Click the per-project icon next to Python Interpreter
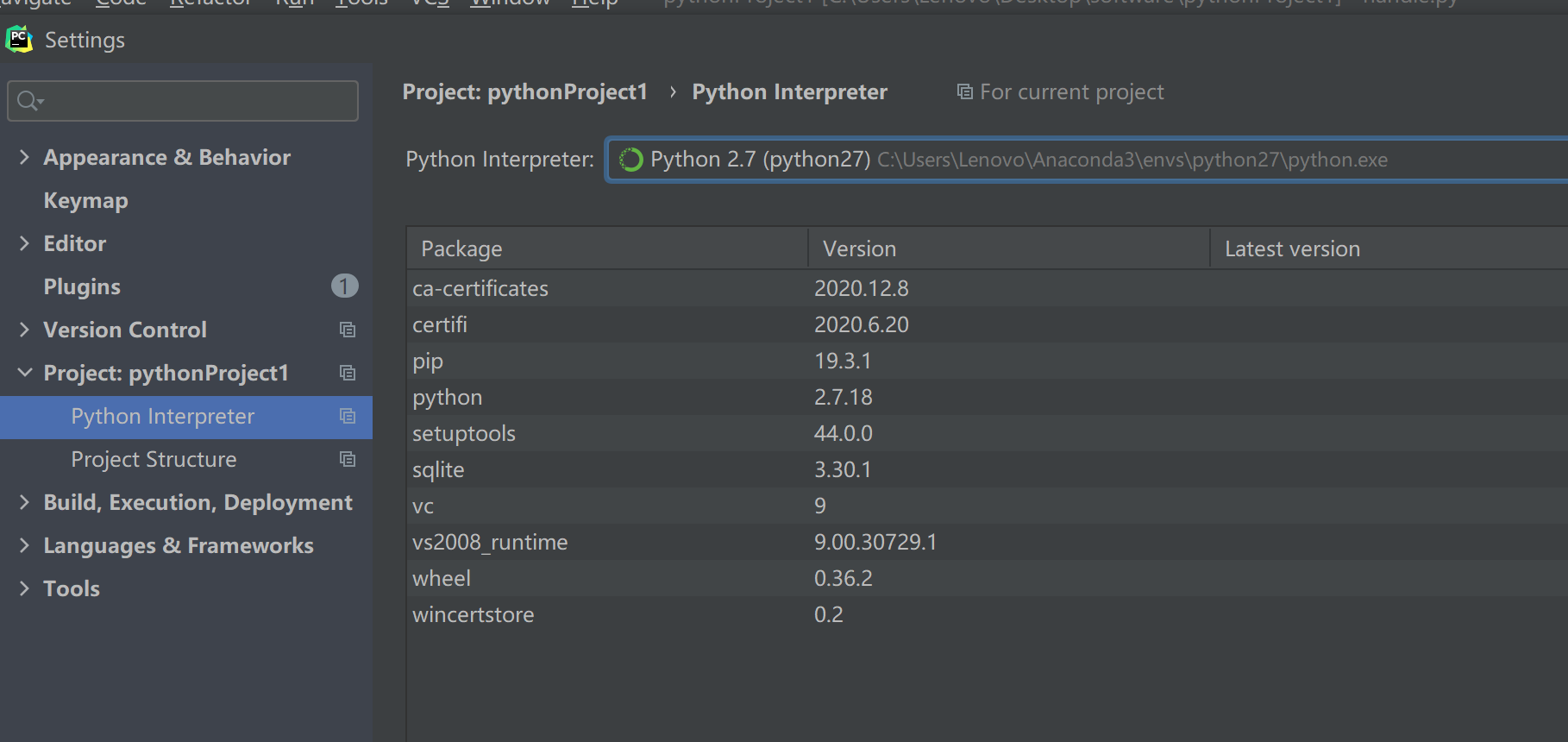The width and height of the screenshot is (1568, 742). (348, 416)
